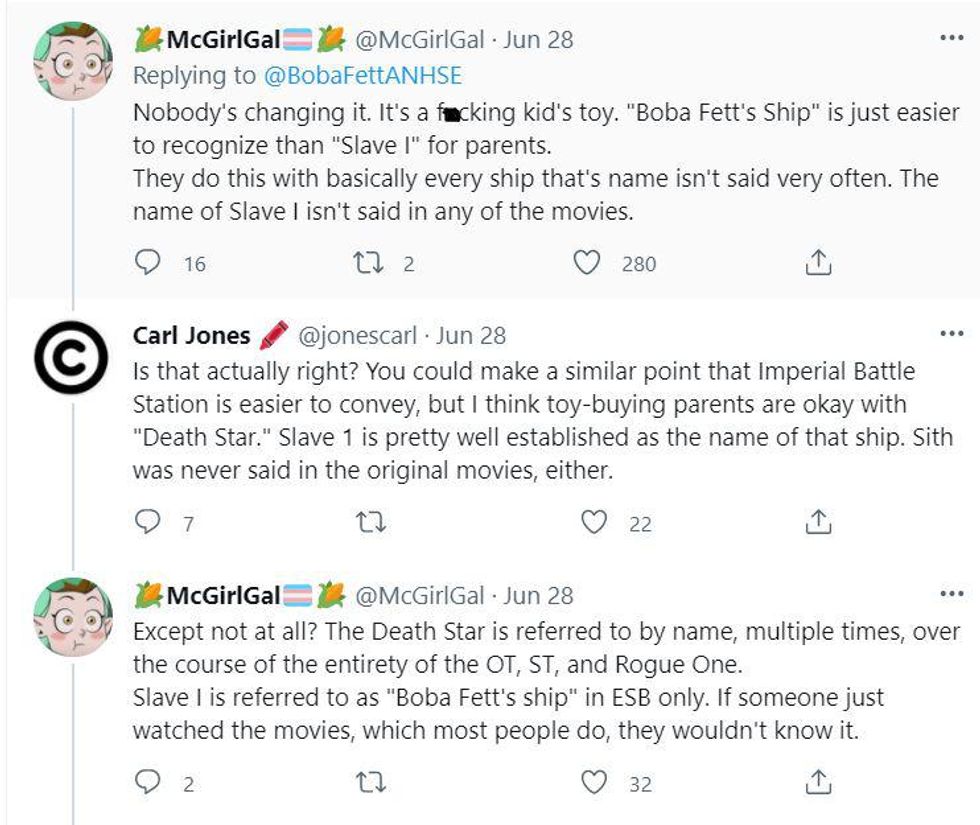Reply to Carl Jones's tweet
980x825 pixels.
tap(146, 522)
